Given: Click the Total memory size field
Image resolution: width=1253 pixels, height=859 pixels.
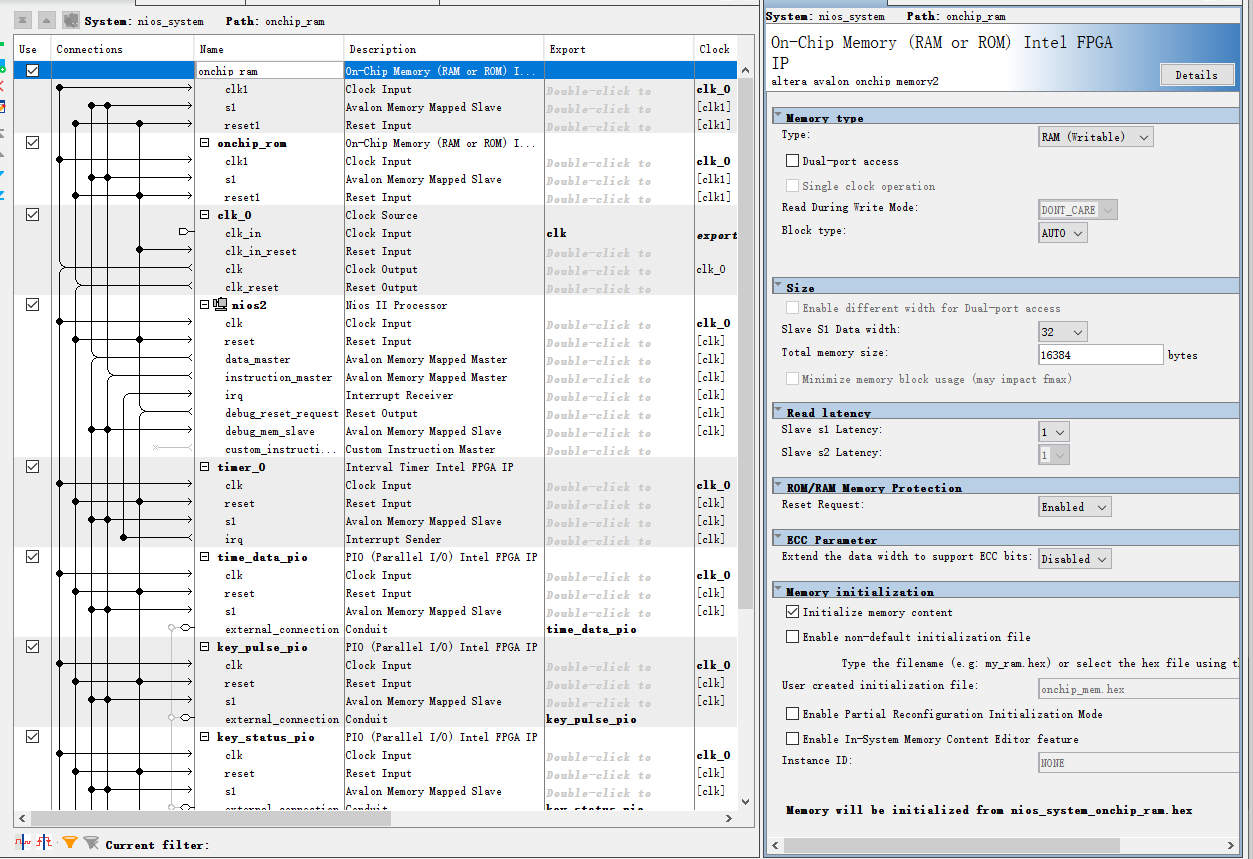Looking at the screenshot, I should (x=1101, y=355).
